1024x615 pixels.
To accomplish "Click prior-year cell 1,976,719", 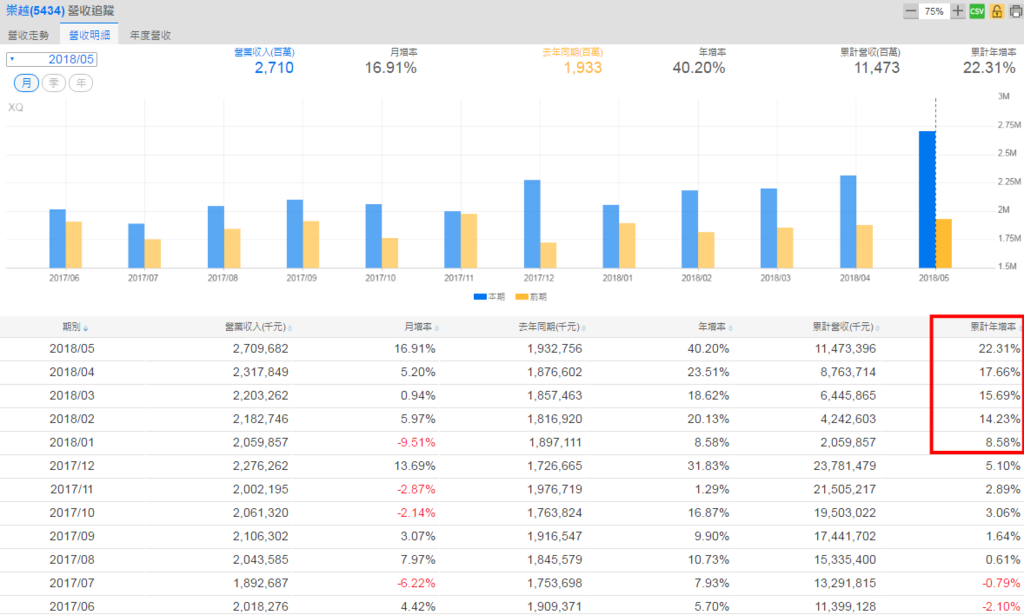I will tap(554, 490).
